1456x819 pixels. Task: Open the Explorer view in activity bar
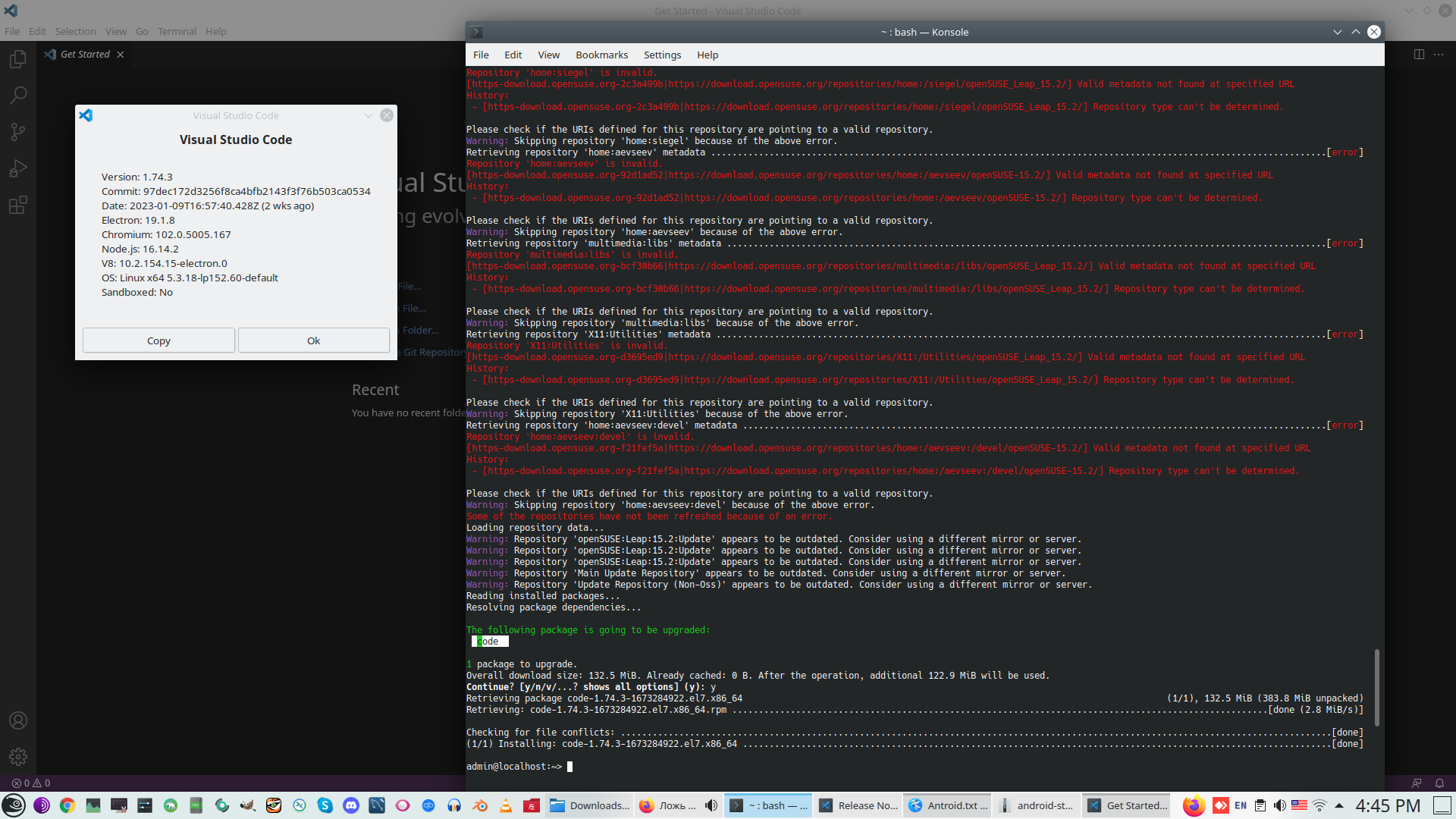pos(18,59)
